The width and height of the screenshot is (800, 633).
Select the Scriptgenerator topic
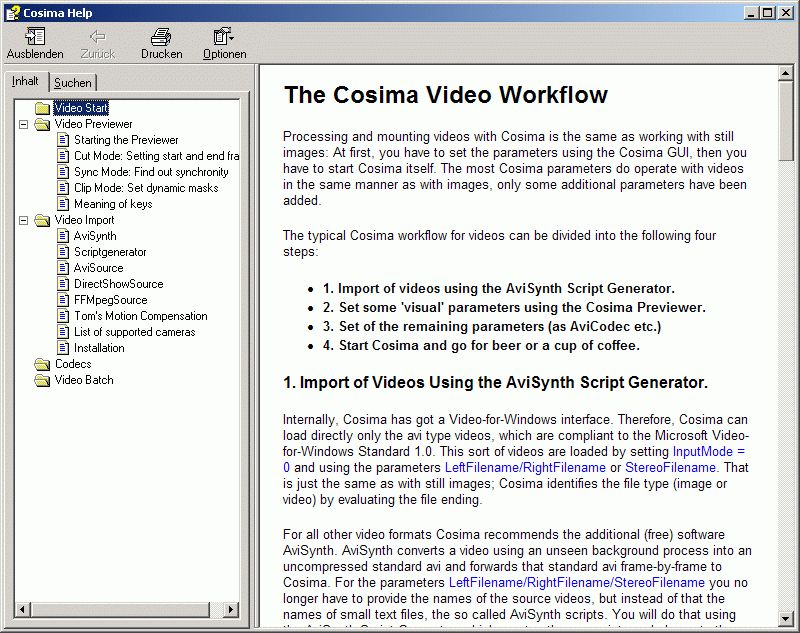[110, 252]
